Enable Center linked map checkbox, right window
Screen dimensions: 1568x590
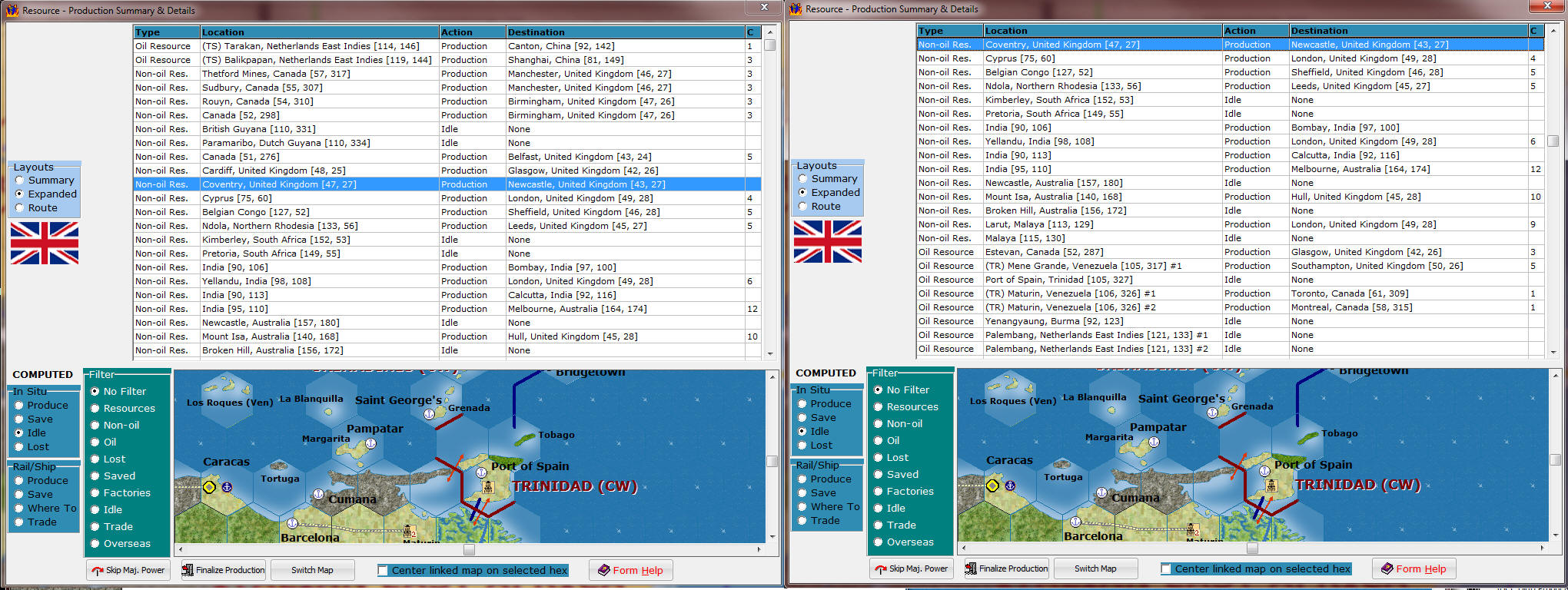pos(1166,569)
